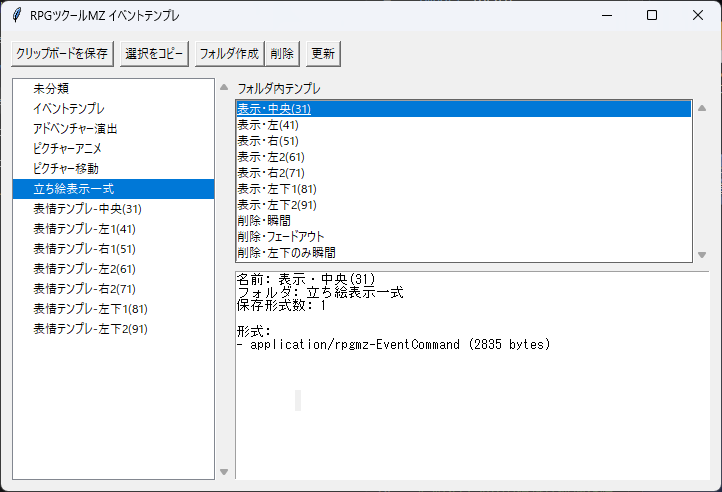Select the 表情テンプレ-右1(51) folder
The width and height of the screenshot is (722, 492).
[113, 249]
